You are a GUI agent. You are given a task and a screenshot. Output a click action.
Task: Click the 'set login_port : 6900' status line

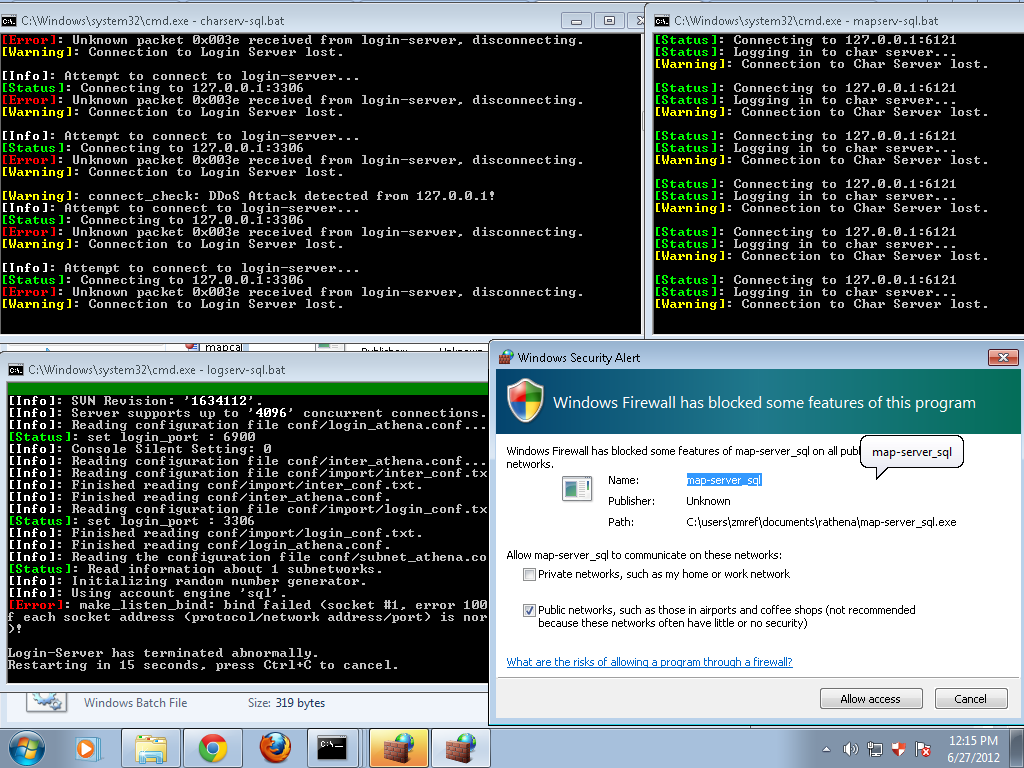(132, 437)
